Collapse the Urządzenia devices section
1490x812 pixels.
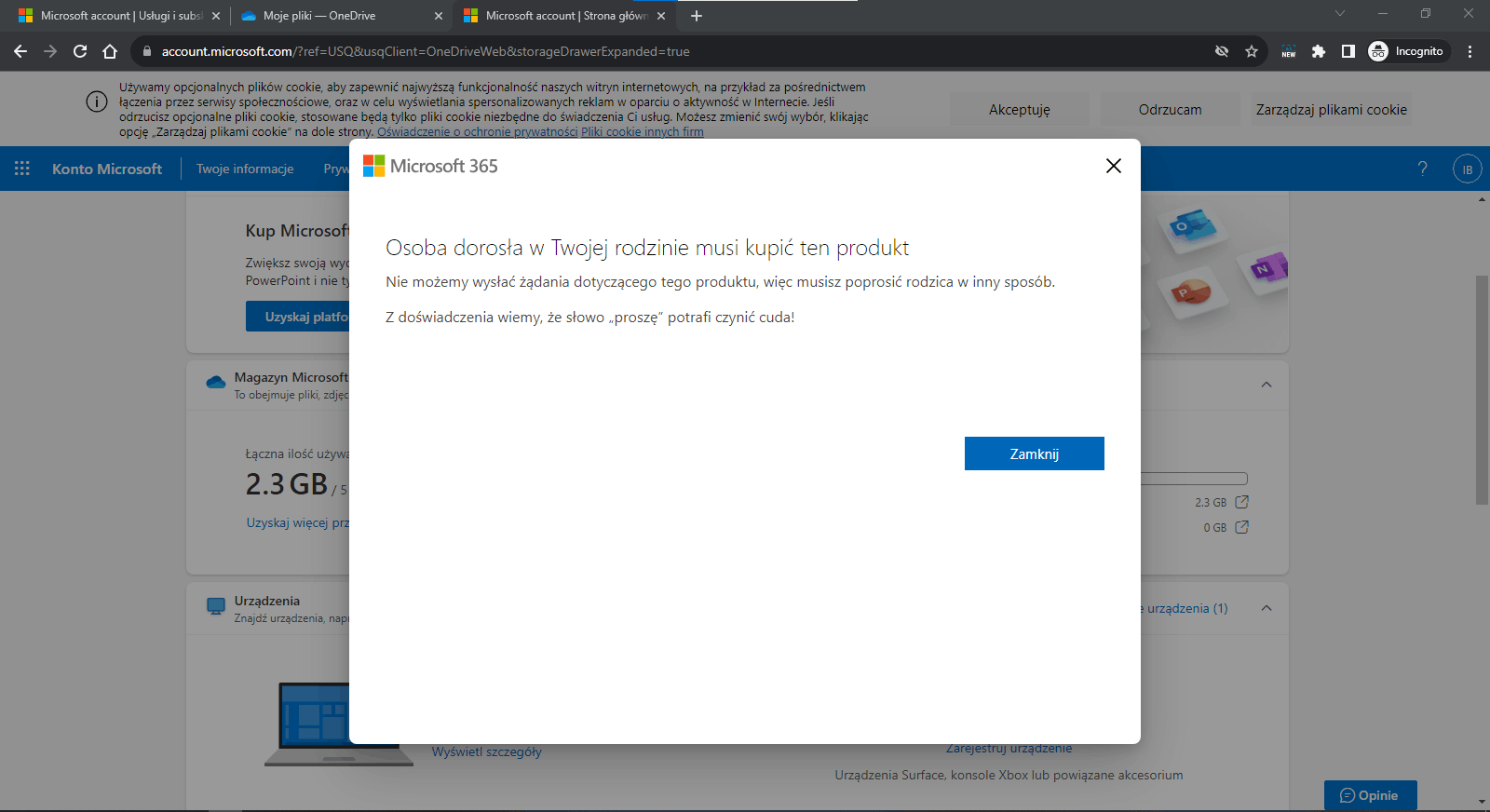[x=1266, y=608]
